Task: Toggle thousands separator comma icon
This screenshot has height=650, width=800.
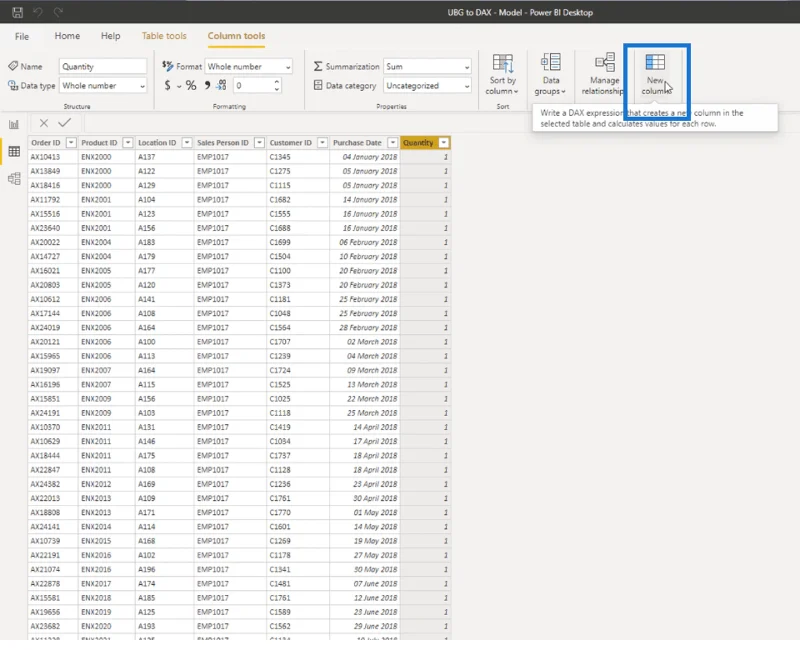Action: tap(207, 85)
